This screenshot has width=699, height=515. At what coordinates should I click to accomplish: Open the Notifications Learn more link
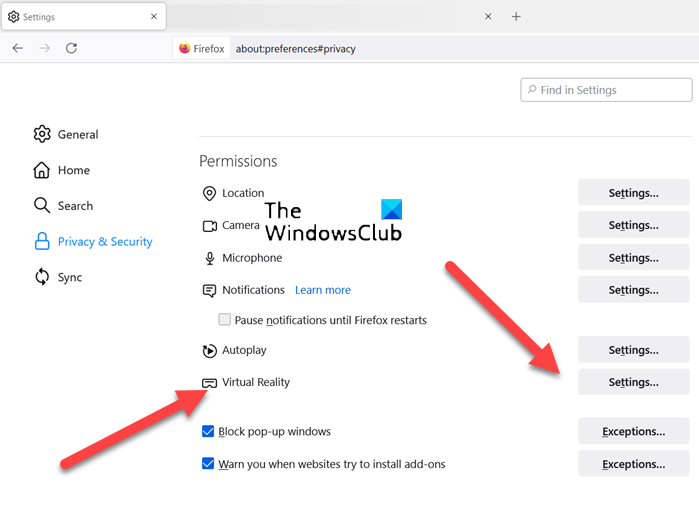(x=322, y=290)
